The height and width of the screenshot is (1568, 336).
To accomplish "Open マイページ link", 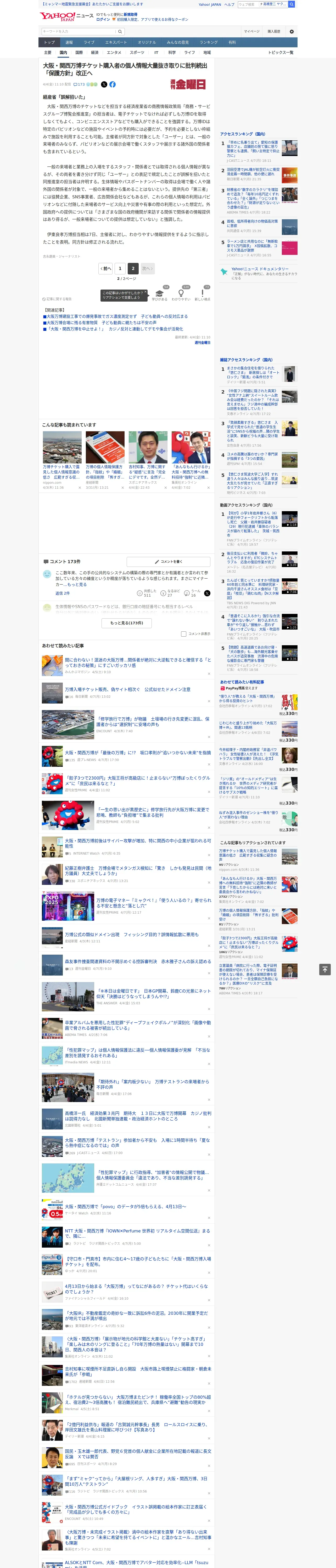I will click(252, 32).
